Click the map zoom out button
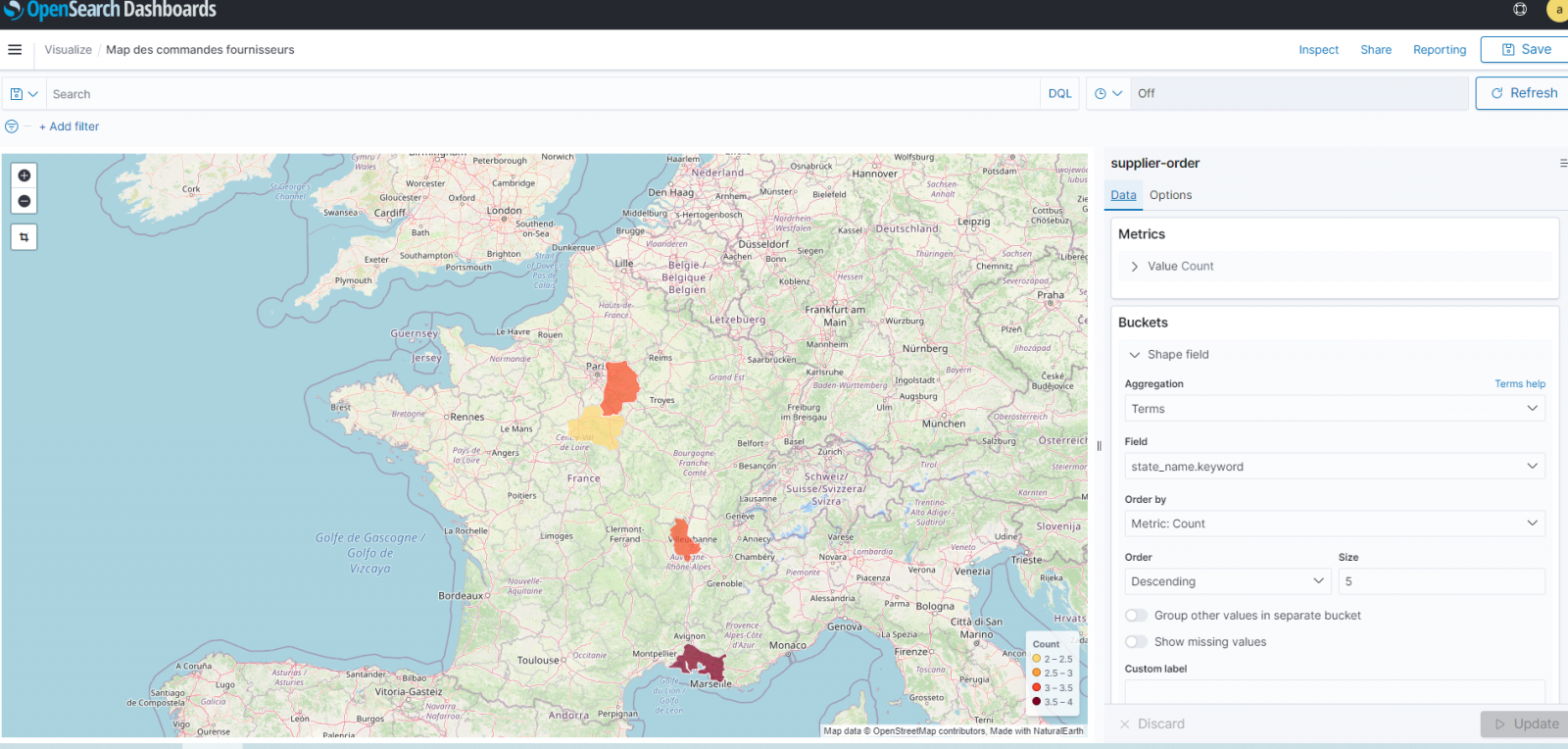 point(24,202)
